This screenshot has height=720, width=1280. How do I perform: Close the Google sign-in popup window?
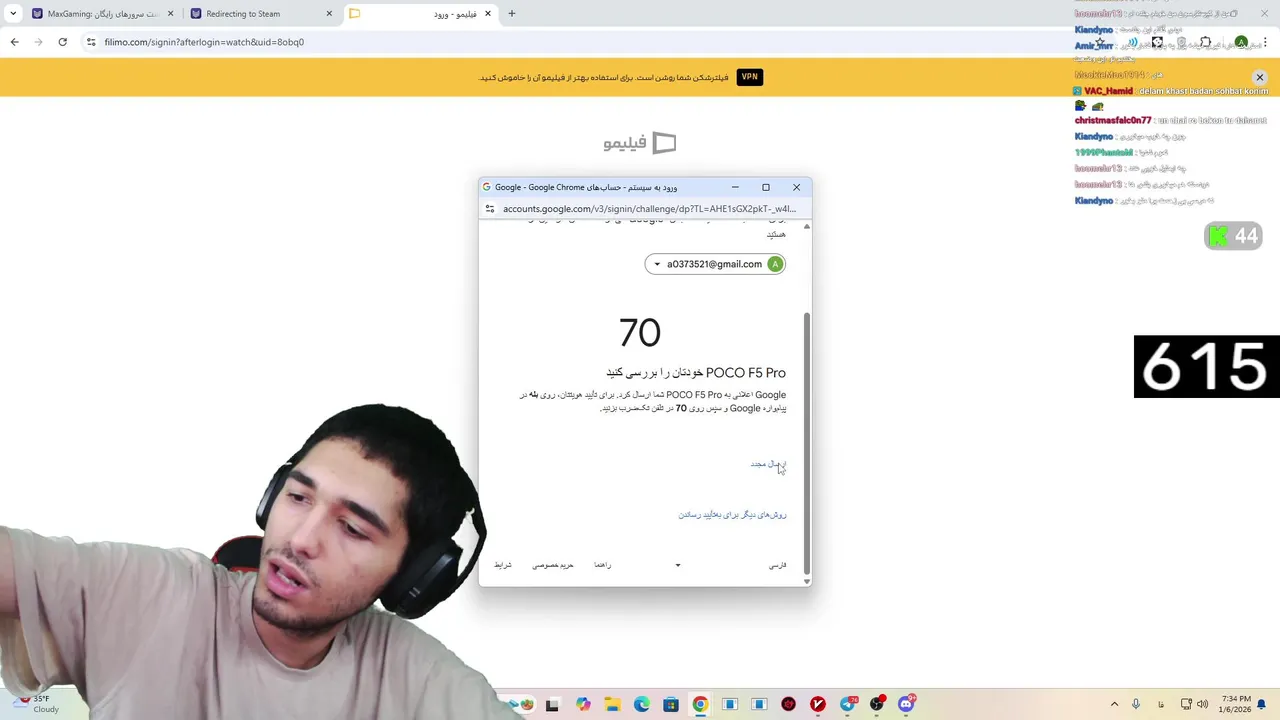coord(796,187)
